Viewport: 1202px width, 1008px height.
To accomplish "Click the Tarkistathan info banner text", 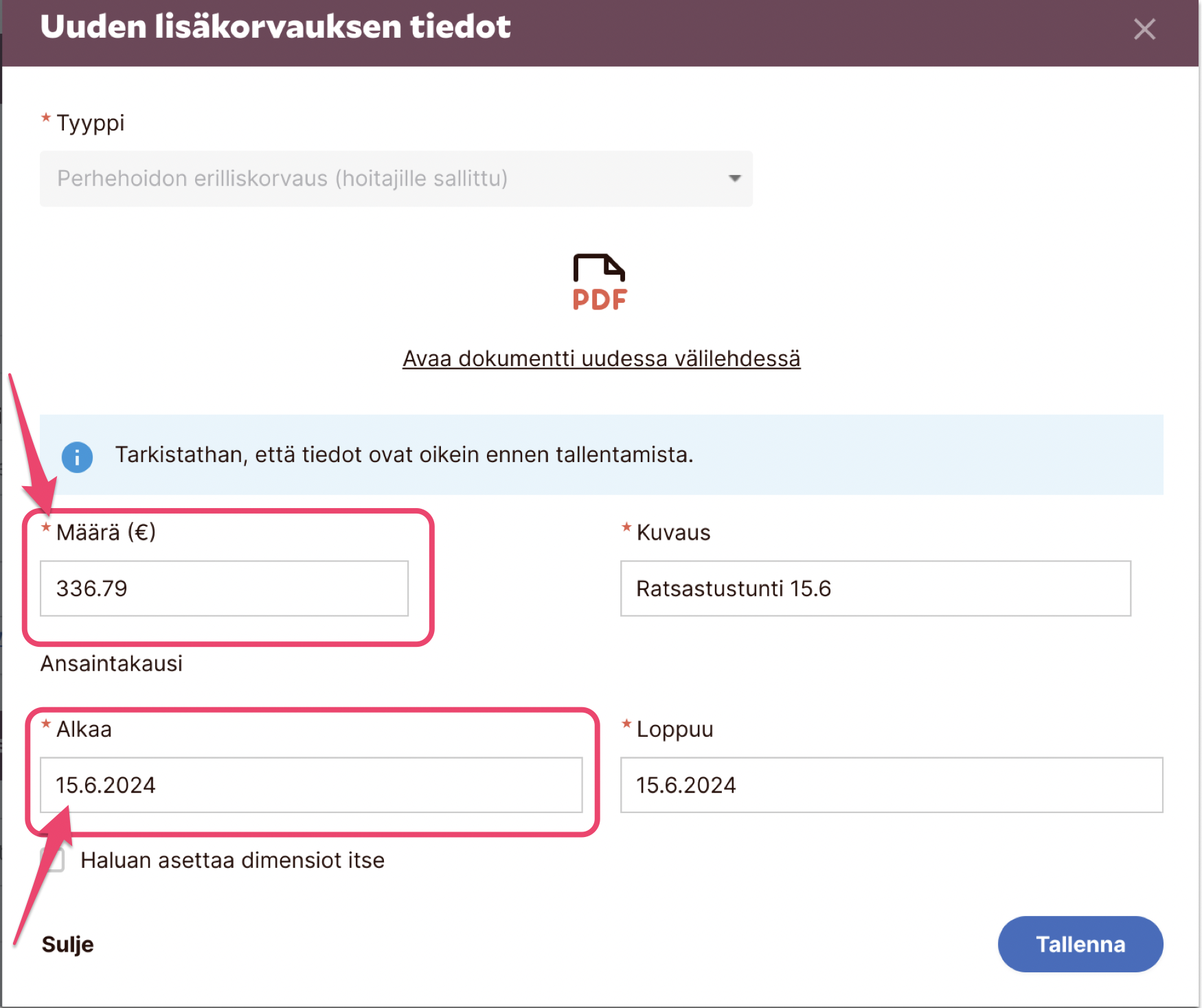I will [x=404, y=455].
